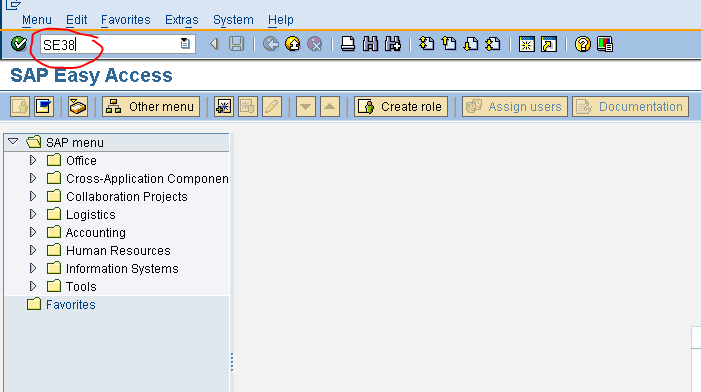Click the Change Favorites pencil icon
The image size is (701, 392).
[x=272, y=106]
